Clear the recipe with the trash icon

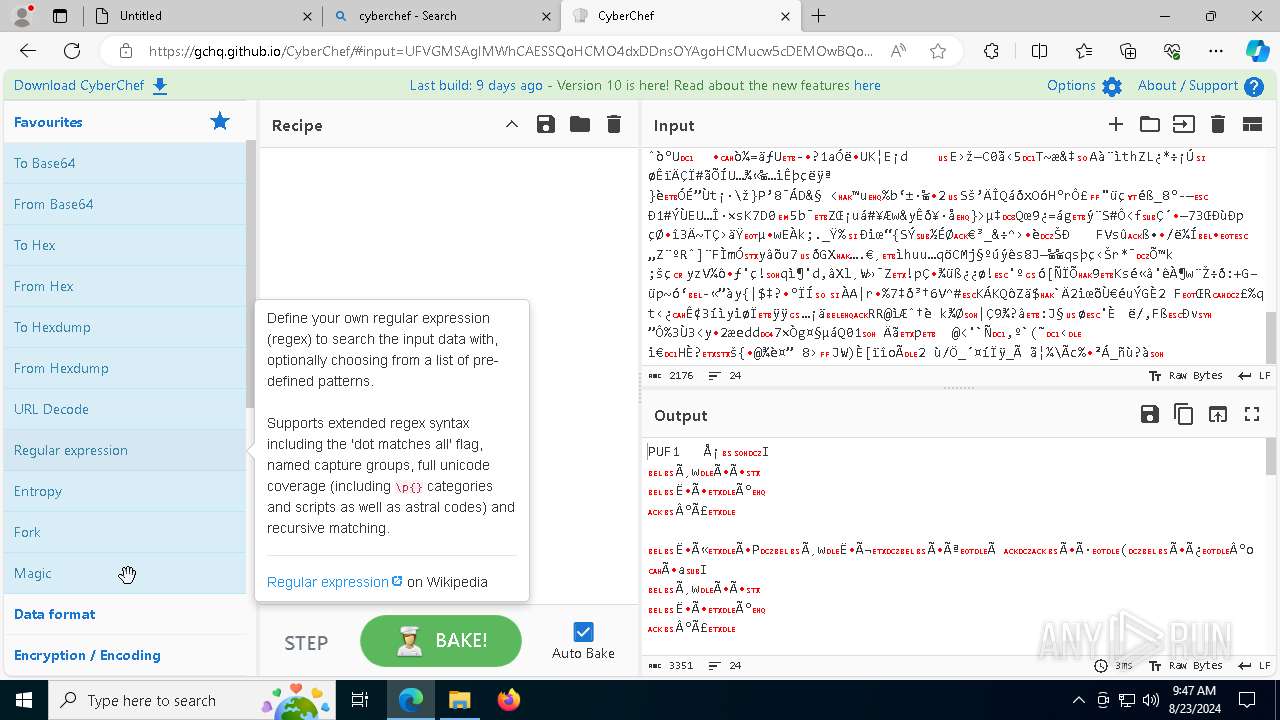[x=614, y=125]
